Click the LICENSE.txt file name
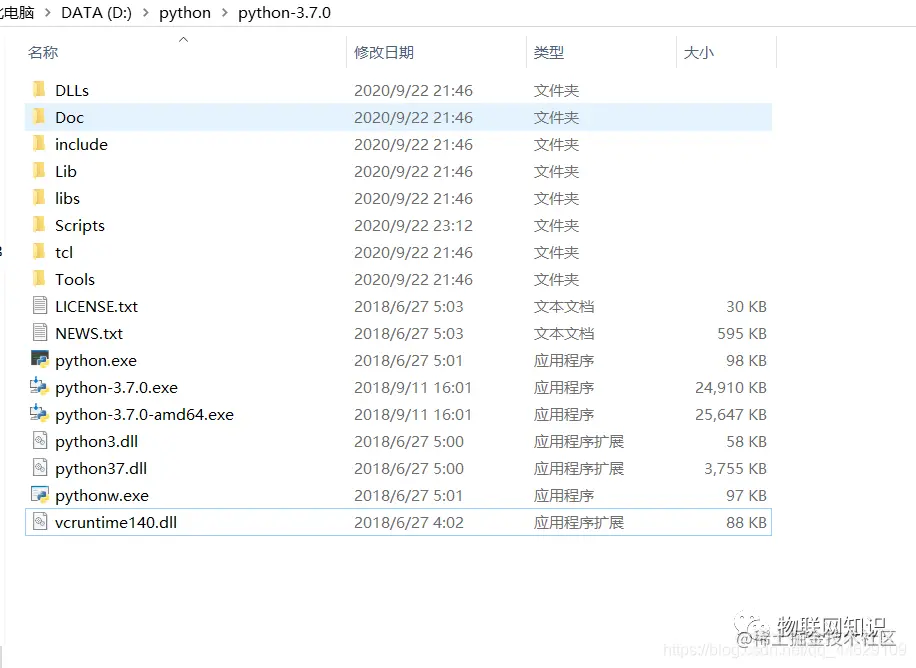 point(96,306)
